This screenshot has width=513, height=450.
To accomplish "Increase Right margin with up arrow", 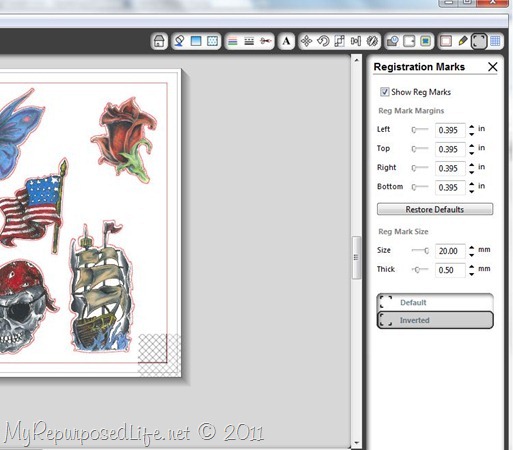I will click(471, 165).
